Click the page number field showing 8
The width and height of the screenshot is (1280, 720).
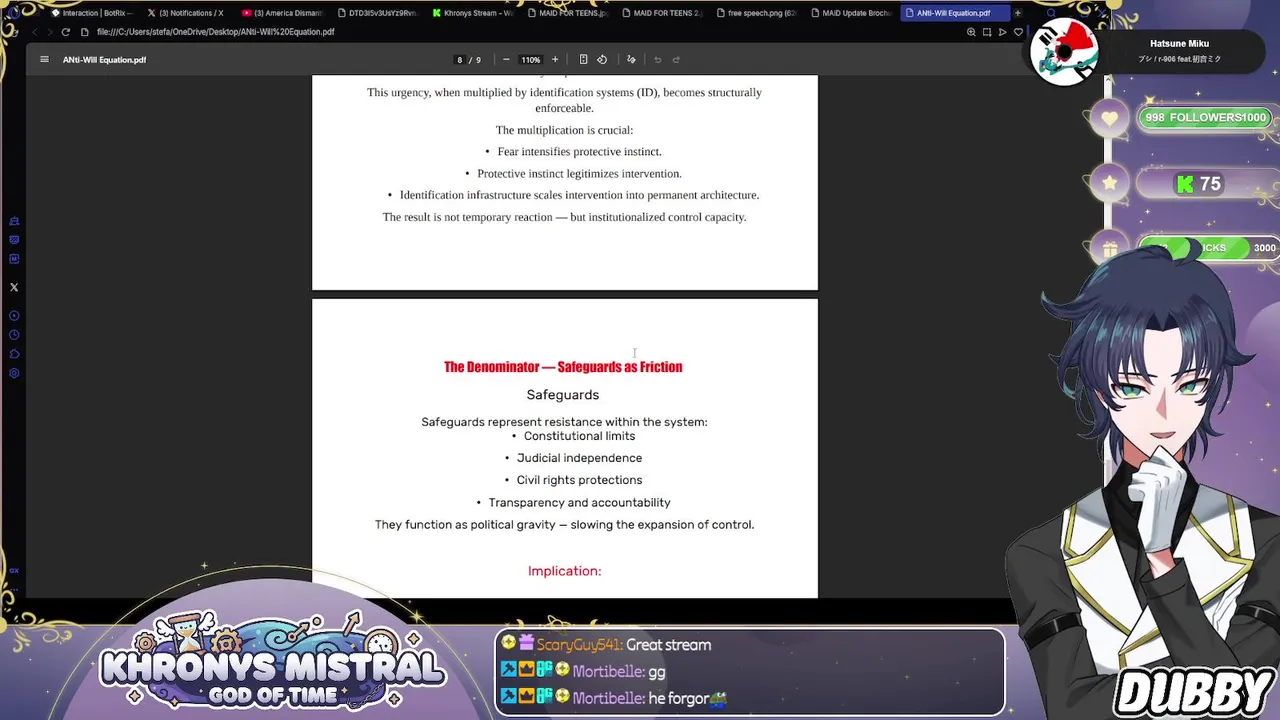[x=460, y=59]
